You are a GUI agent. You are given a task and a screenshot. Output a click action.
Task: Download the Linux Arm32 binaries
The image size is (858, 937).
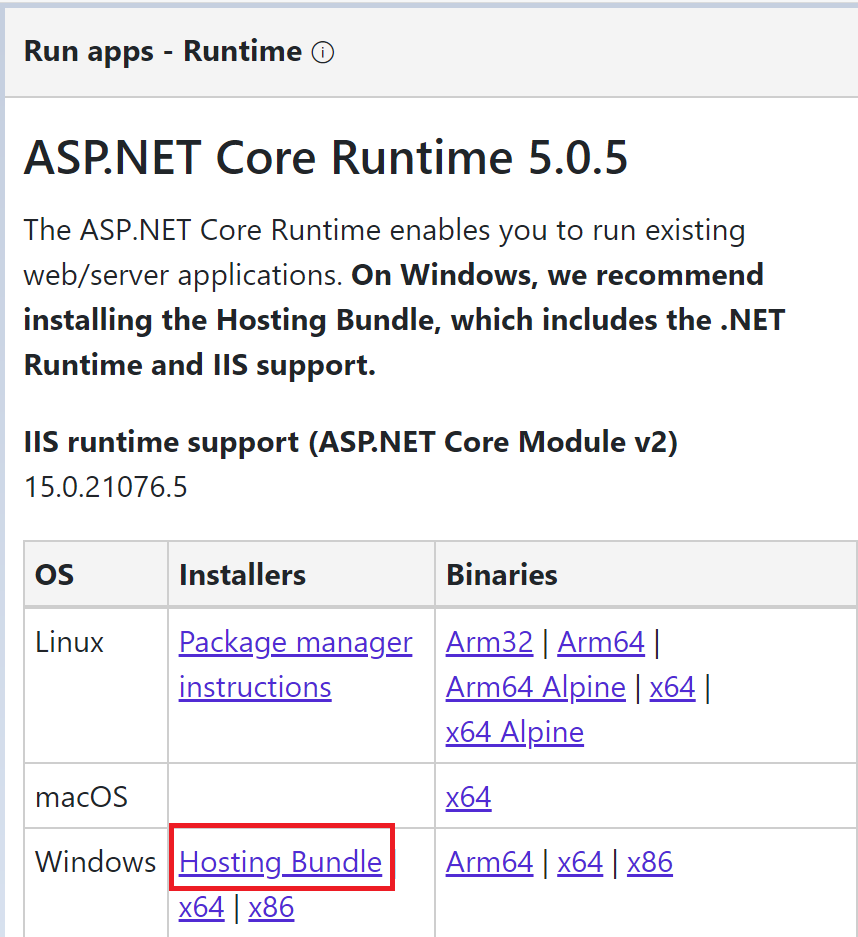click(489, 642)
